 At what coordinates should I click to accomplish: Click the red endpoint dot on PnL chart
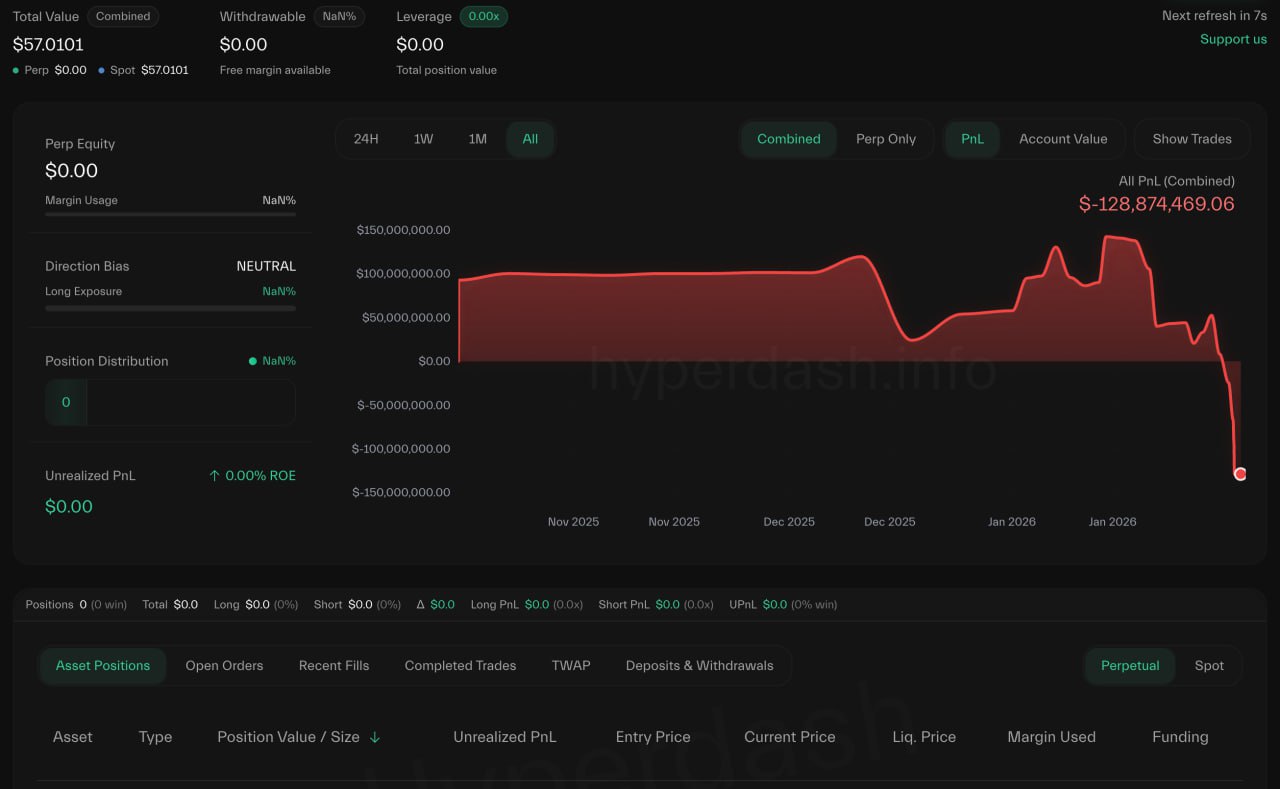click(x=1240, y=474)
